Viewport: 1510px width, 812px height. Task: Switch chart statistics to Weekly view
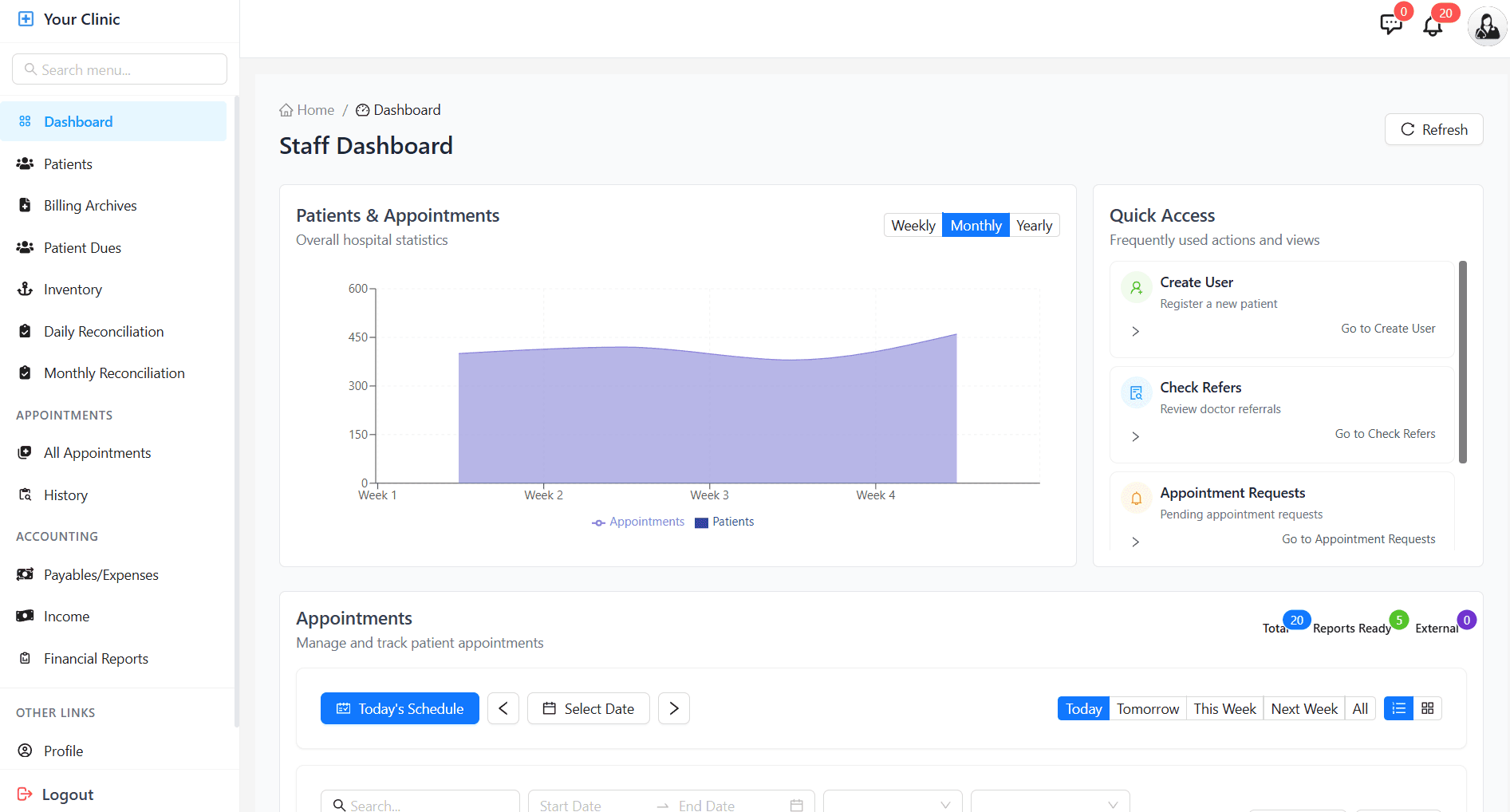[x=913, y=225]
